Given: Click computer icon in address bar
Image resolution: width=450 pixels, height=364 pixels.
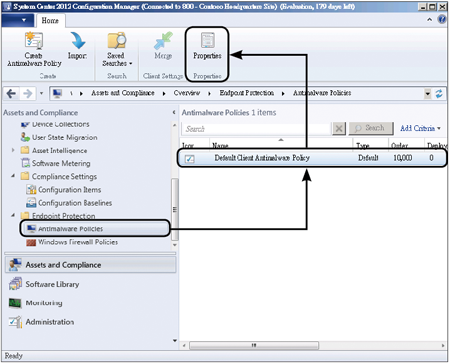Looking at the screenshot, I should [x=57, y=93].
